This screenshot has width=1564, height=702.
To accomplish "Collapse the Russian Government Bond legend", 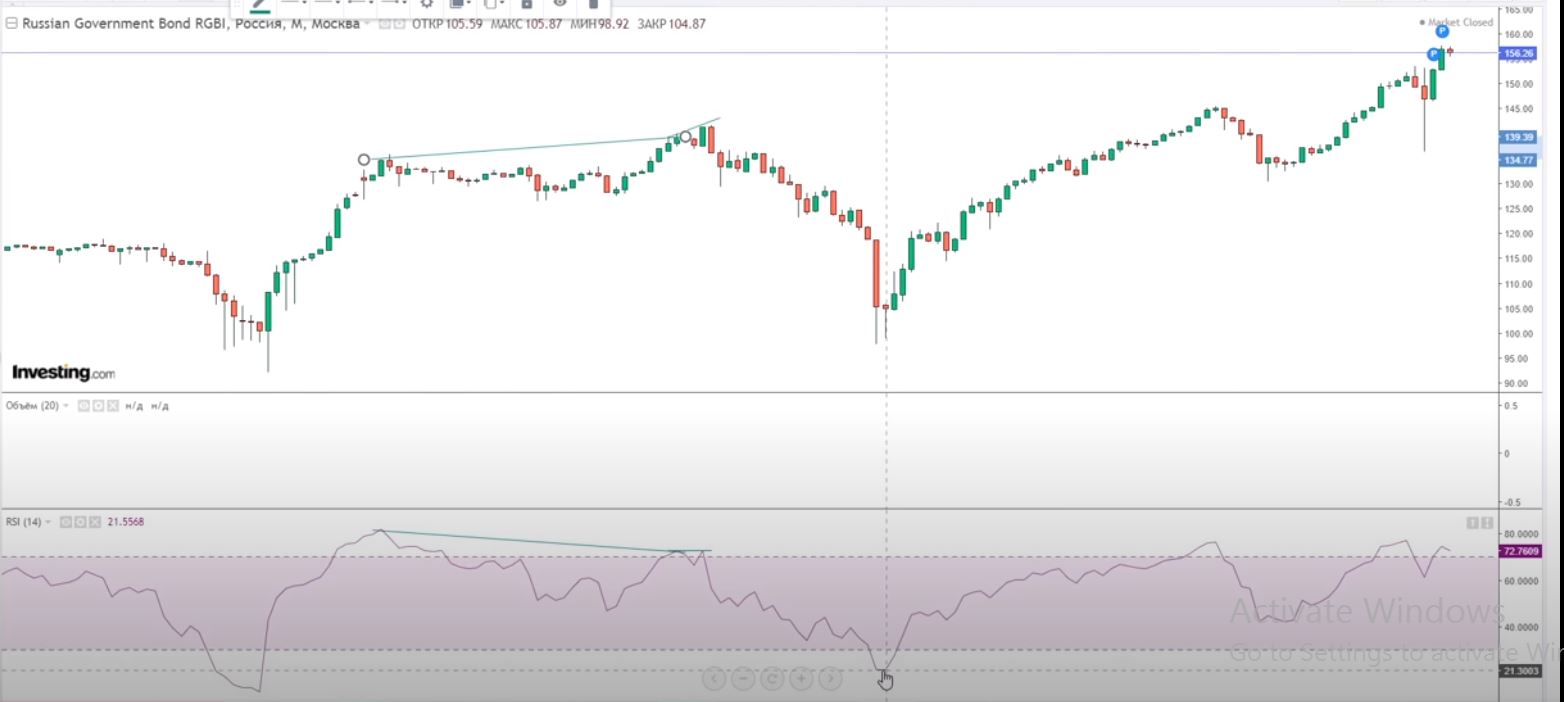I will tap(11, 24).
